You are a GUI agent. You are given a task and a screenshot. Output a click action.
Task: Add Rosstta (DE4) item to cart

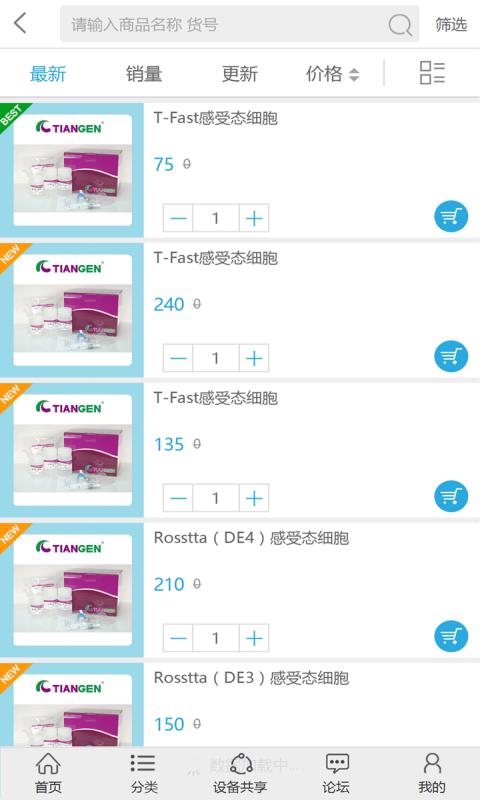click(x=451, y=636)
